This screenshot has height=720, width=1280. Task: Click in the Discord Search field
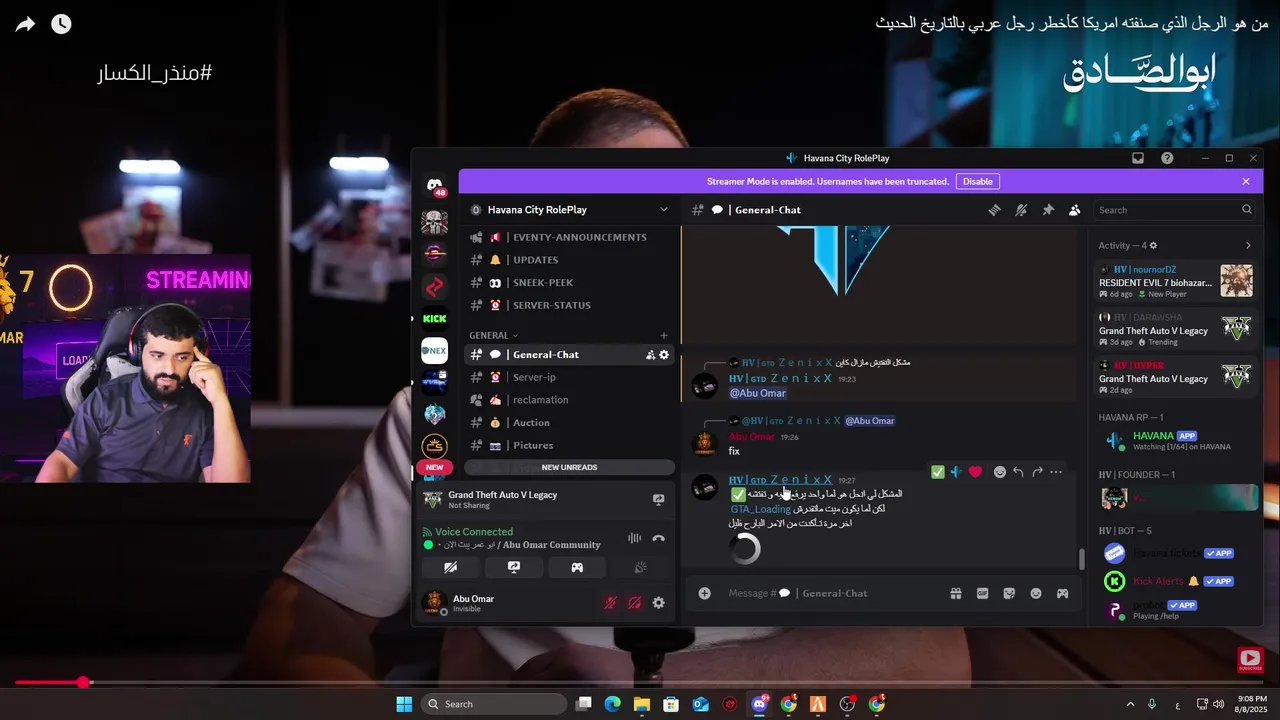tap(1175, 210)
